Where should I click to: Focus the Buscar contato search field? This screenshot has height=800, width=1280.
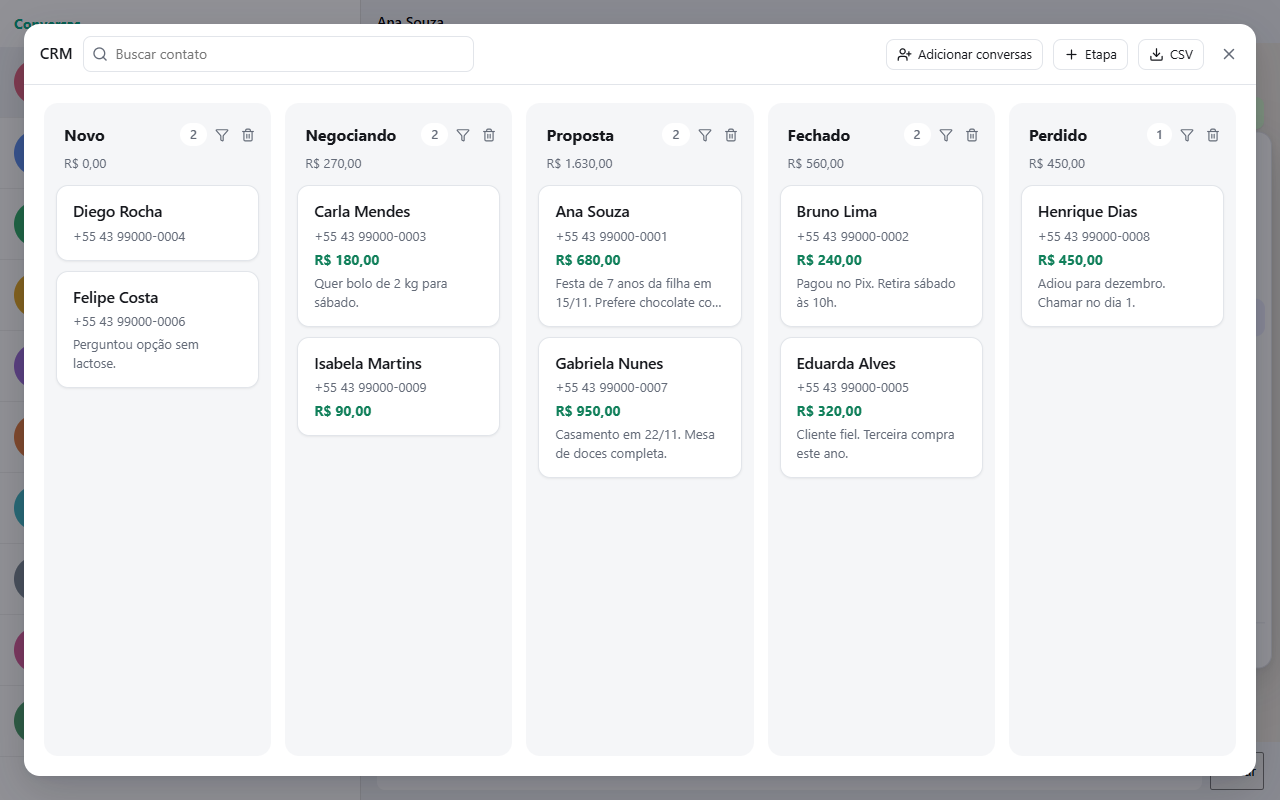tap(278, 54)
